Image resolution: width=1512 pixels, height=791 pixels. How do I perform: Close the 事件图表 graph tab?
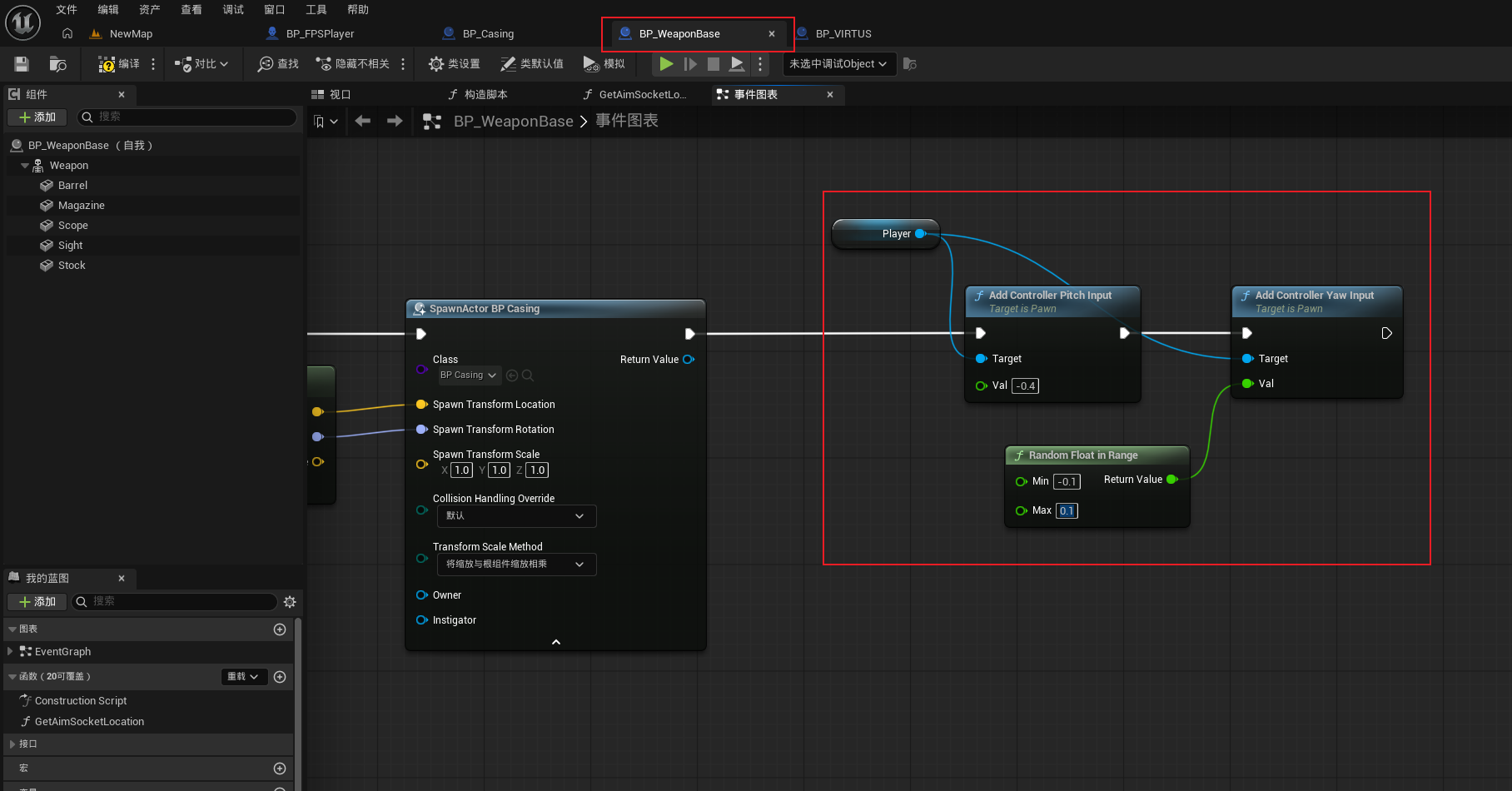(x=830, y=95)
